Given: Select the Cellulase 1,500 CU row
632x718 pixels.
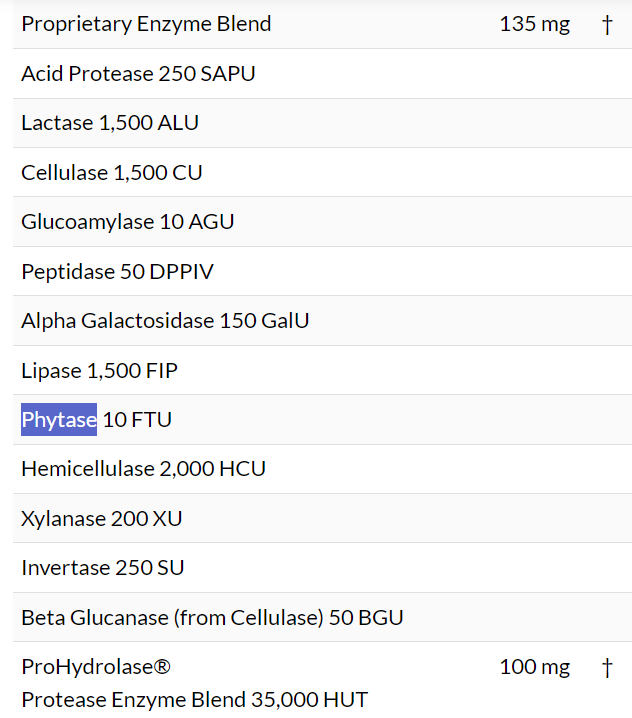Looking at the screenshot, I should (112, 173).
